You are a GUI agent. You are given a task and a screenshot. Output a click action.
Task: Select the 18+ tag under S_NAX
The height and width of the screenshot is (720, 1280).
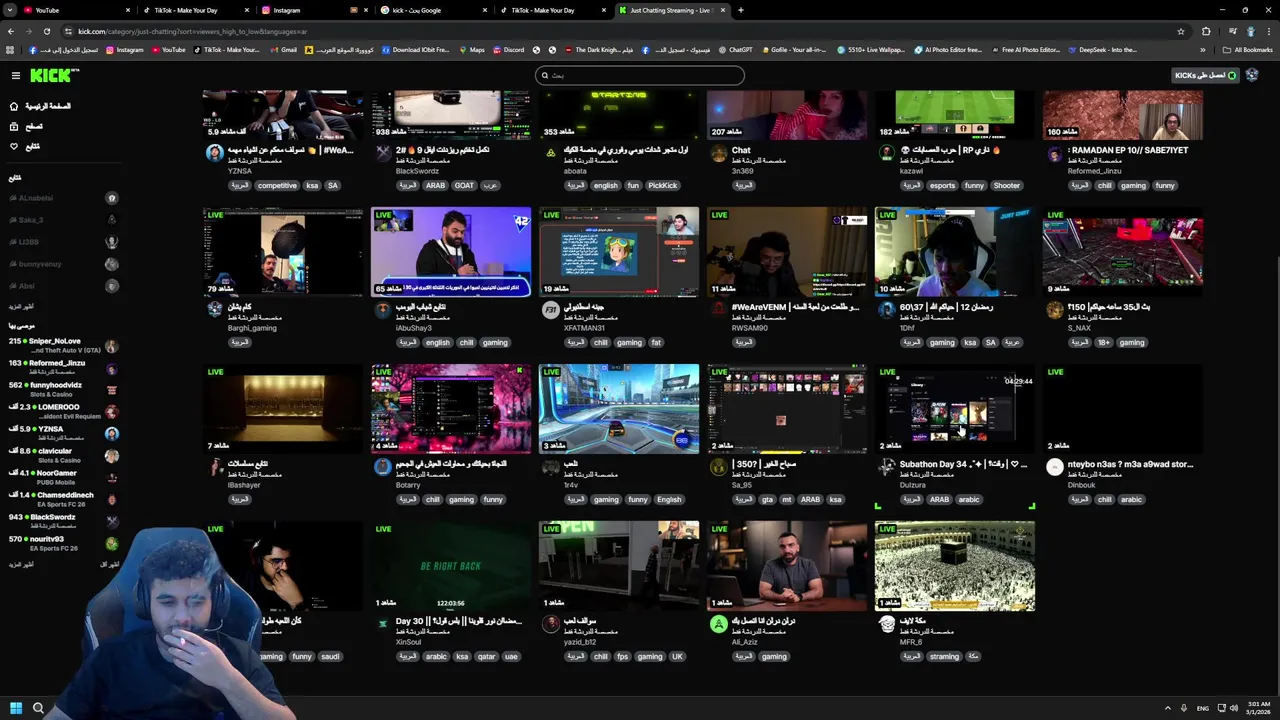(x=1103, y=343)
